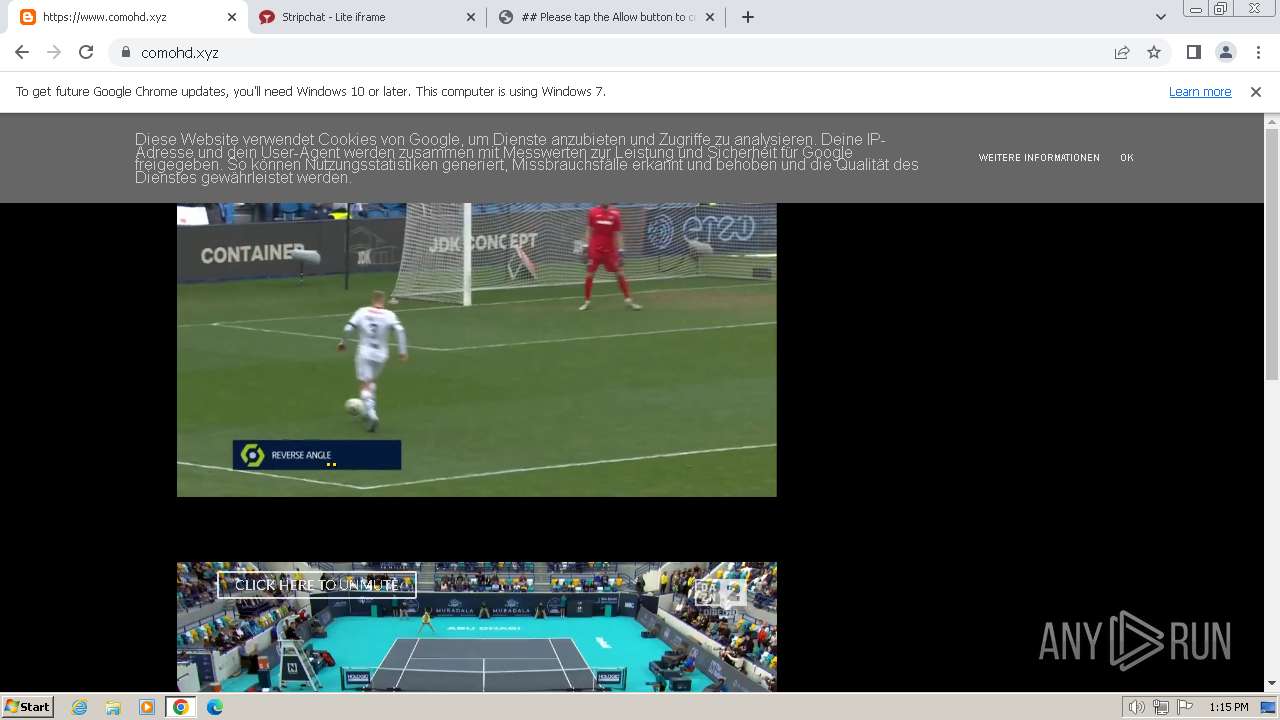Click the page scrollbar down arrow

pyautogui.click(x=1272, y=684)
